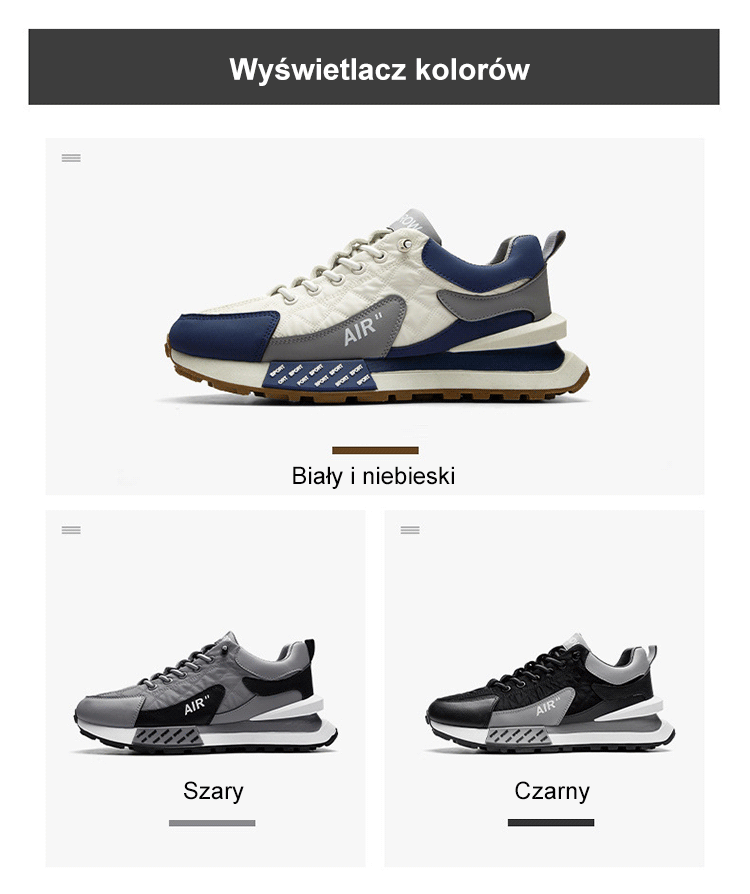Click the Biały i niebieski label
The height and width of the screenshot is (894, 750).
coord(374,476)
